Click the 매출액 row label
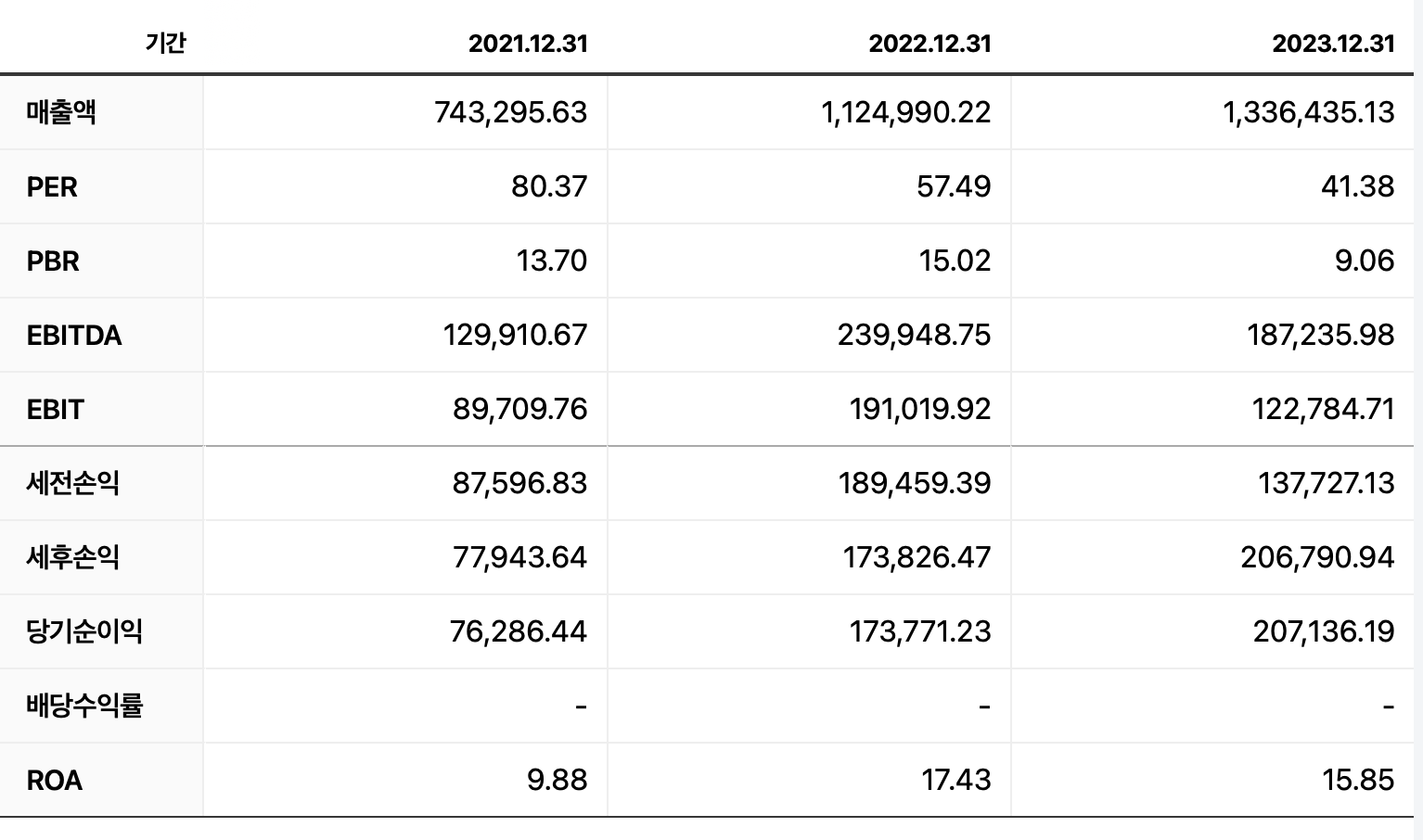Screen dimensions: 1423x840 61,112
